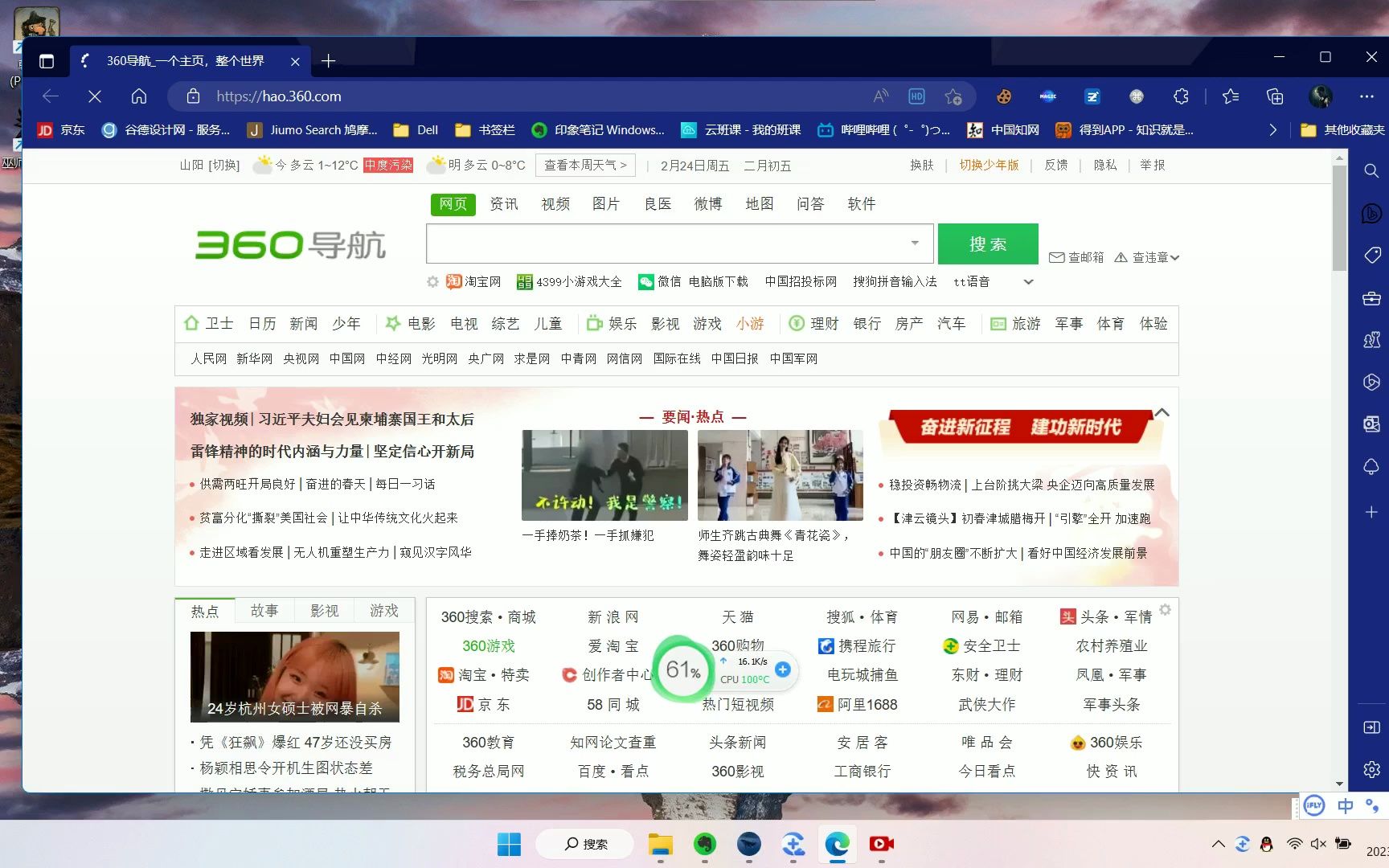This screenshot has height=868, width=1389.
Task: Open sidebar tools briefcase icon
Action: point(1371,298)
